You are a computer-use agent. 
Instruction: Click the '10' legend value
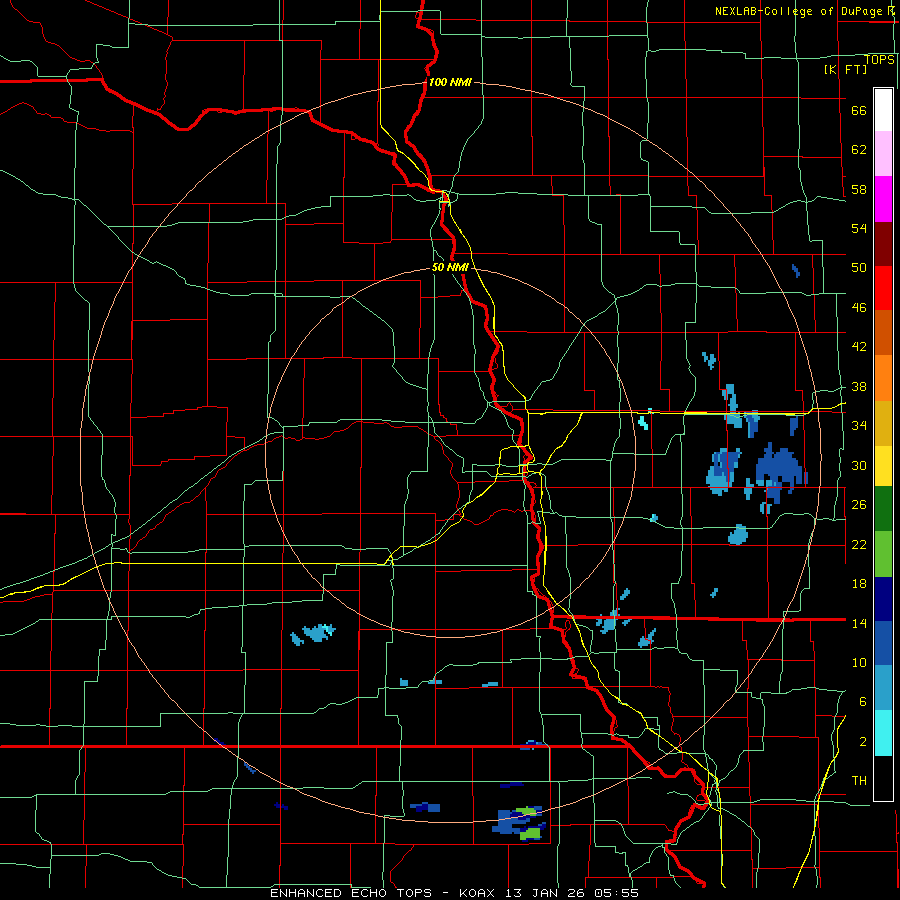[x=859, y=663]
